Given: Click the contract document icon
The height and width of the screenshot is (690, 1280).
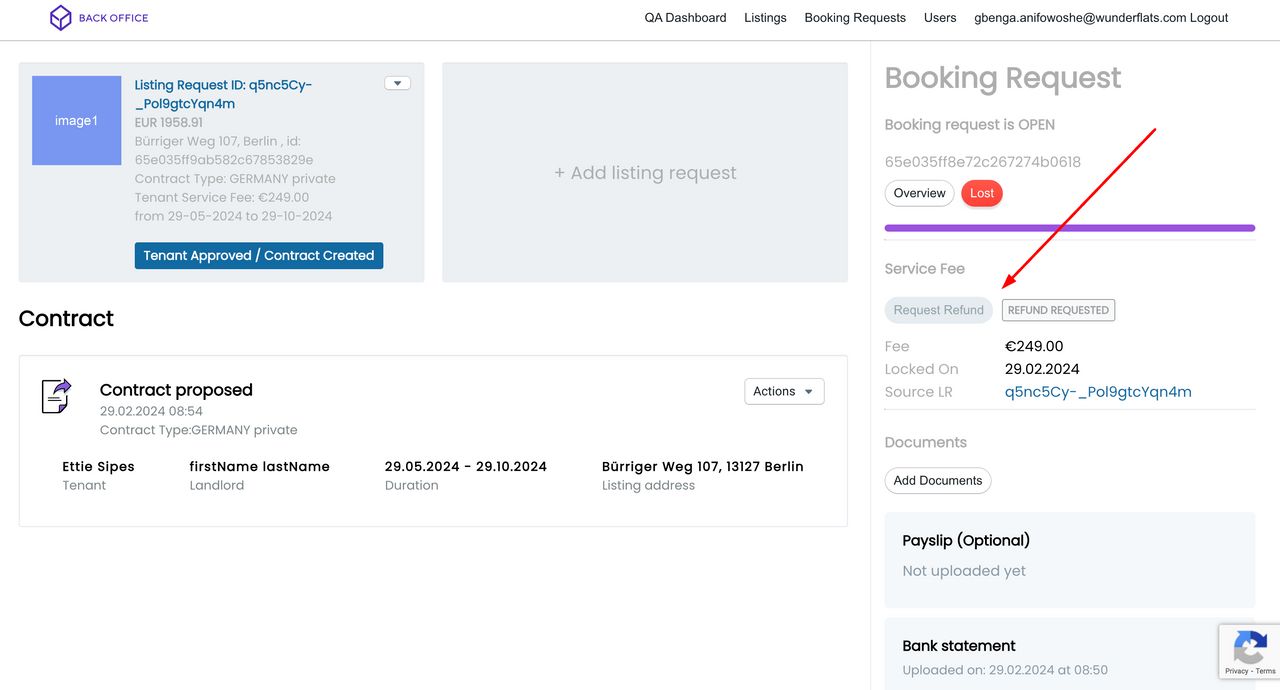Looking at the screenshot, I should (x=56, y=396).
